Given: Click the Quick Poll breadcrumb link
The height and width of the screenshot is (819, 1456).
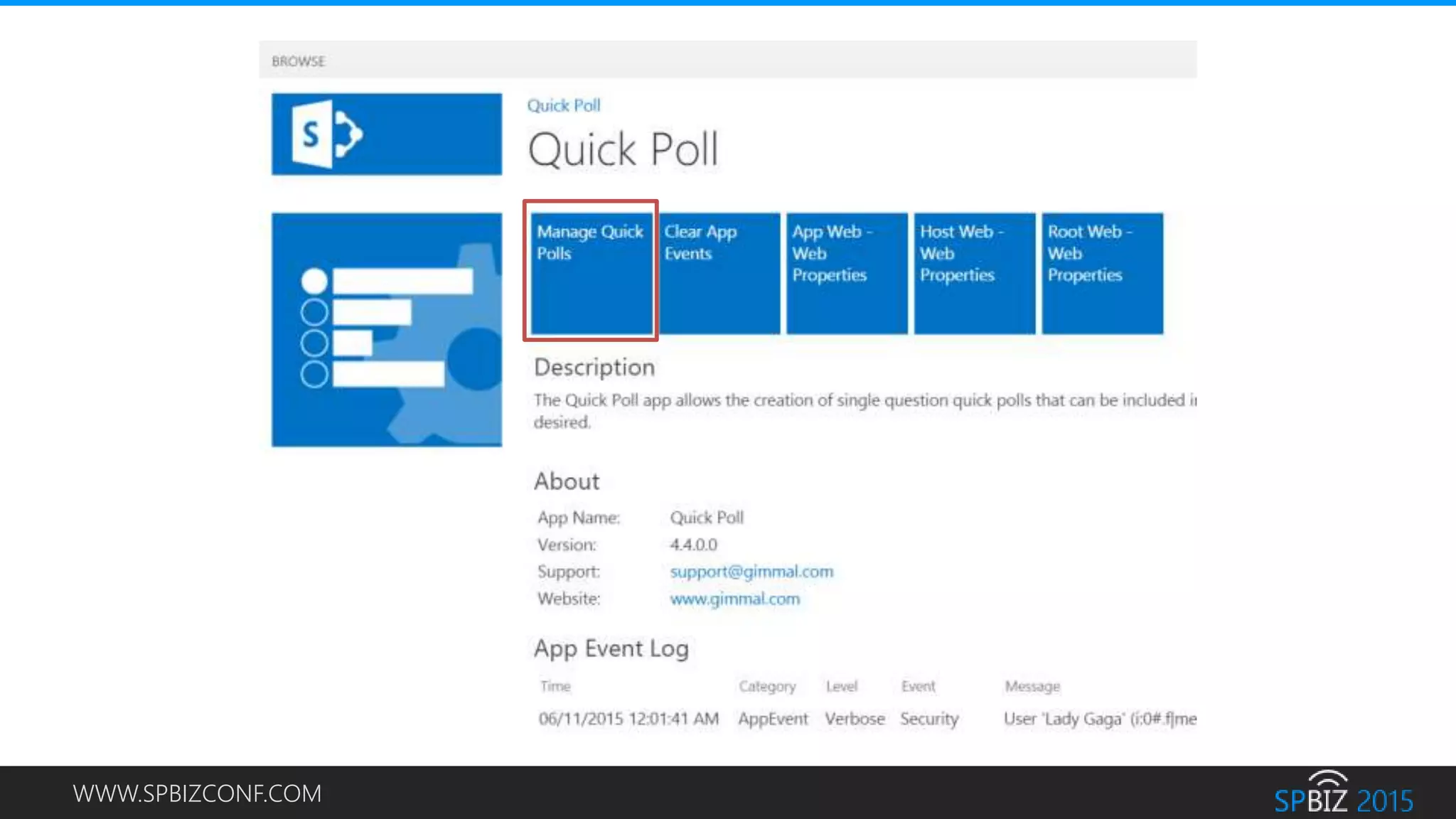Looking at the screenshot, I should (563, 105).
